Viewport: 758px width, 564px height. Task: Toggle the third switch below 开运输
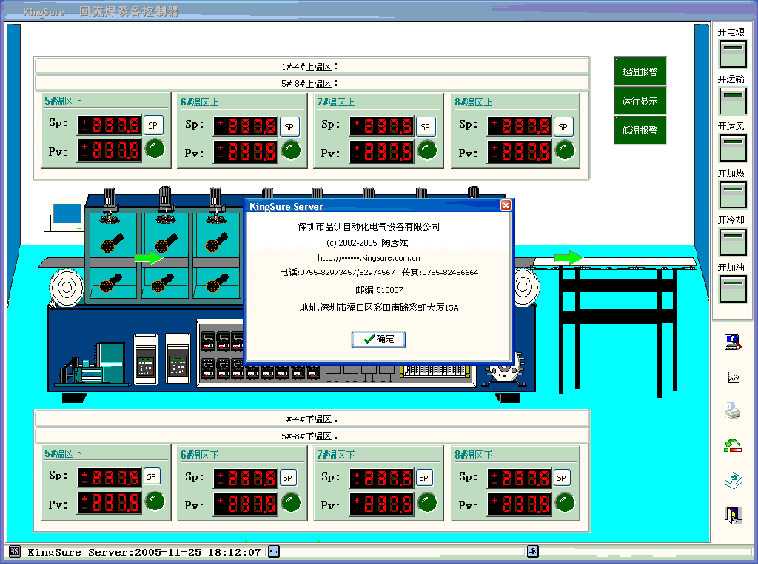[733, 148]
